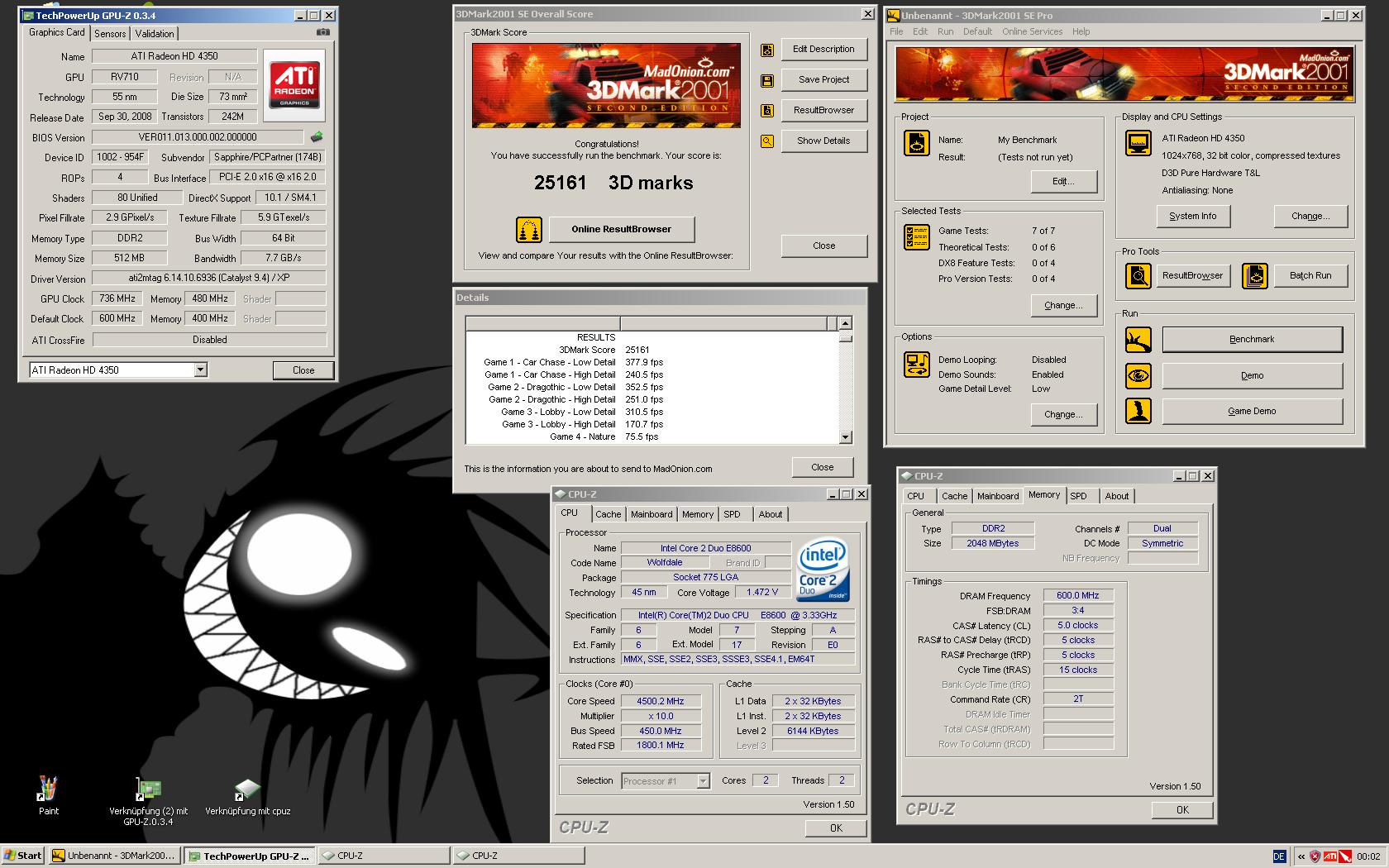Click the Online ResultBrowser button

pos(622,229)
